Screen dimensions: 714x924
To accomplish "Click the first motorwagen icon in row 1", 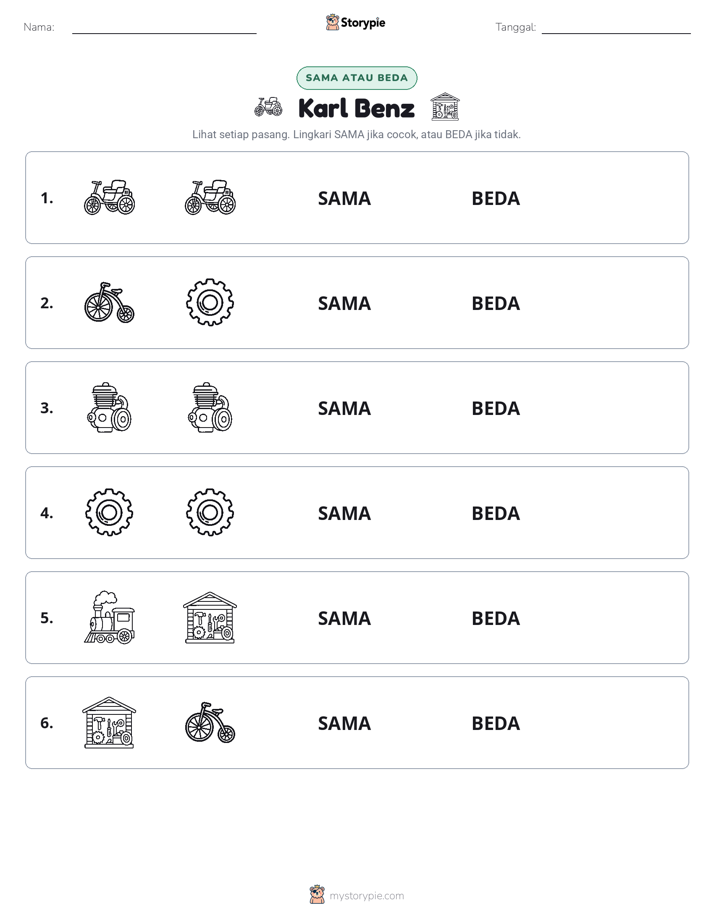I will 109,197.
